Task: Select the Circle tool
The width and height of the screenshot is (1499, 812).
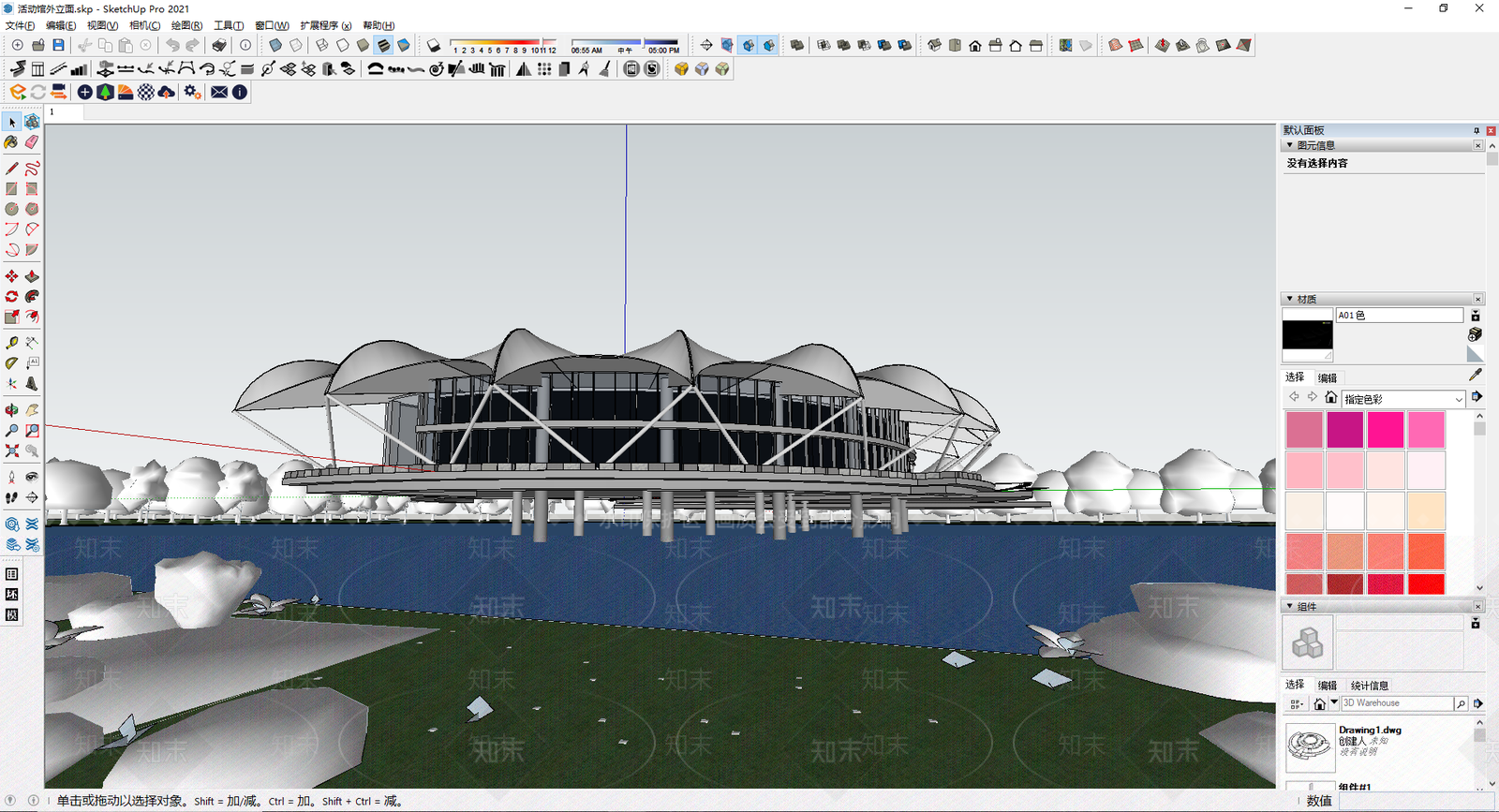Action: coord(11,210)
